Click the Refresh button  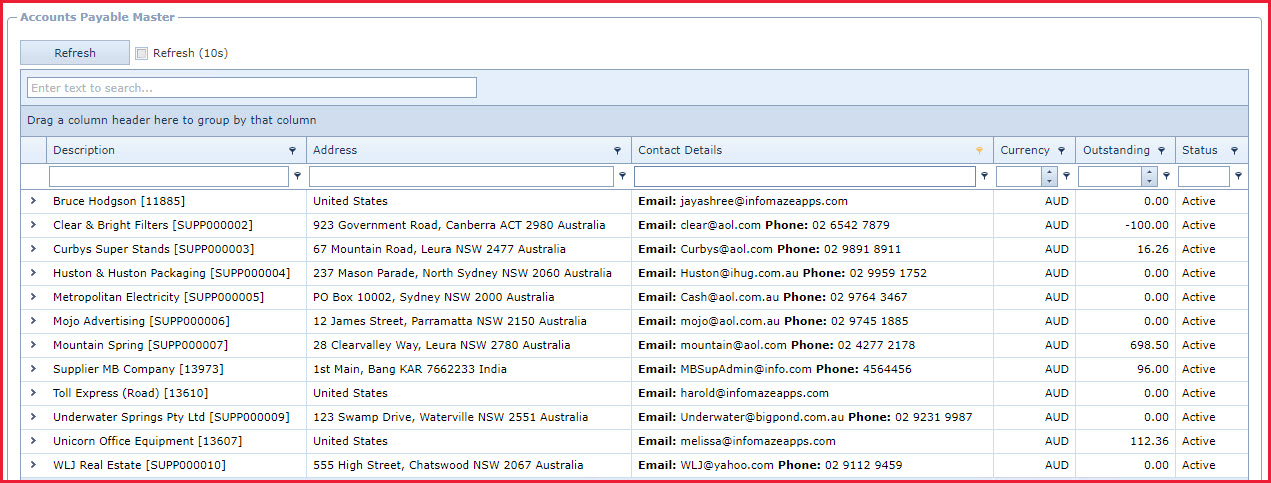coord(75,53)
